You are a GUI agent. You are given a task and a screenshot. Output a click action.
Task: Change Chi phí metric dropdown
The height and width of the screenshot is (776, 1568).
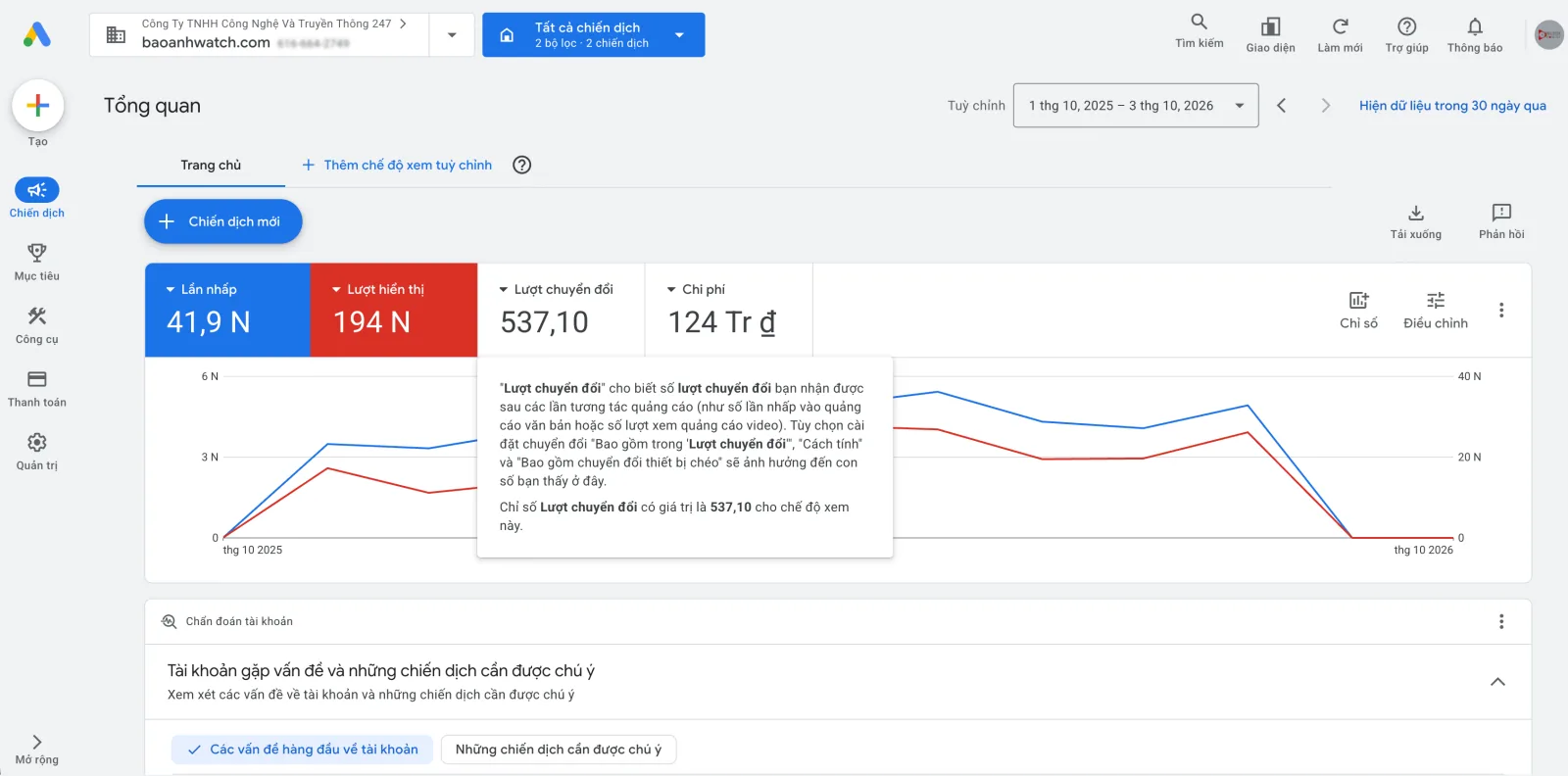(x=696, y=289)
